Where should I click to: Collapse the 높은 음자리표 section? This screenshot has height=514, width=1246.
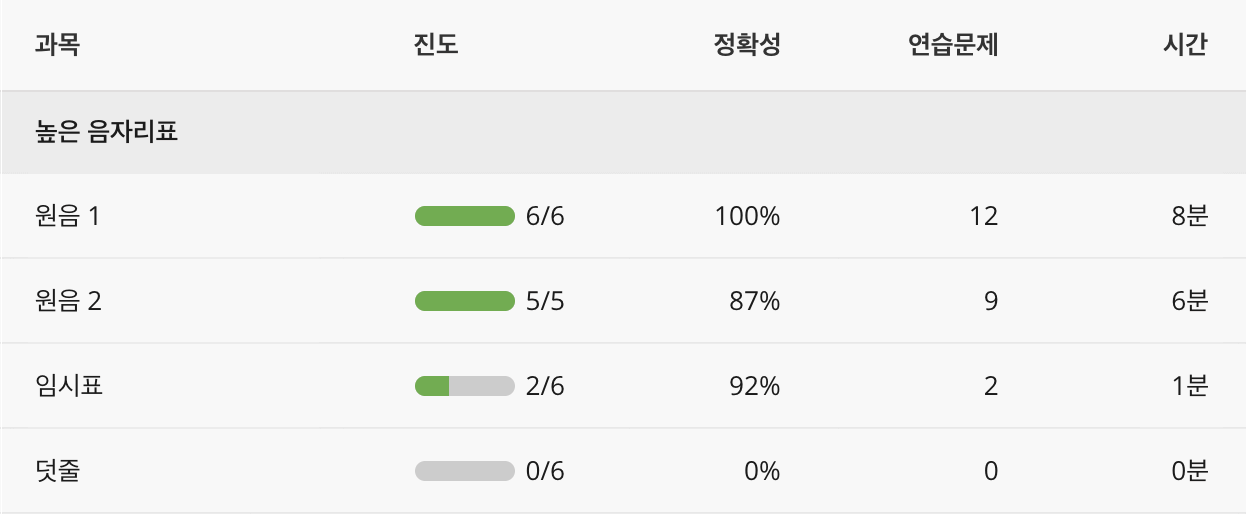point(106,131)
